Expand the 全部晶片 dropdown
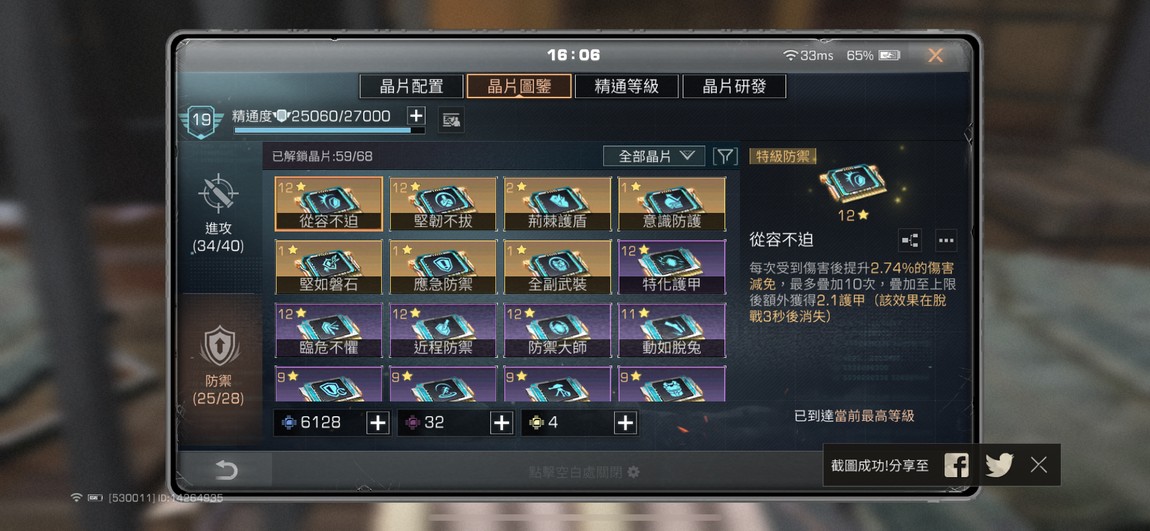The image size is (1150, 531). [654, 156]
